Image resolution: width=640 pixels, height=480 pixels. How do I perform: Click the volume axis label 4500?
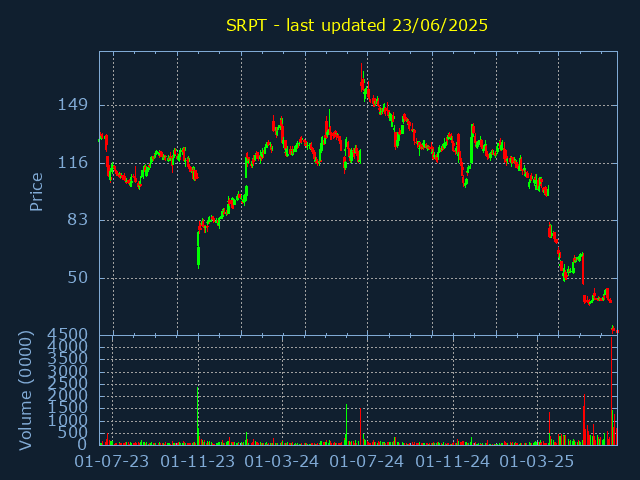point(67,335)
